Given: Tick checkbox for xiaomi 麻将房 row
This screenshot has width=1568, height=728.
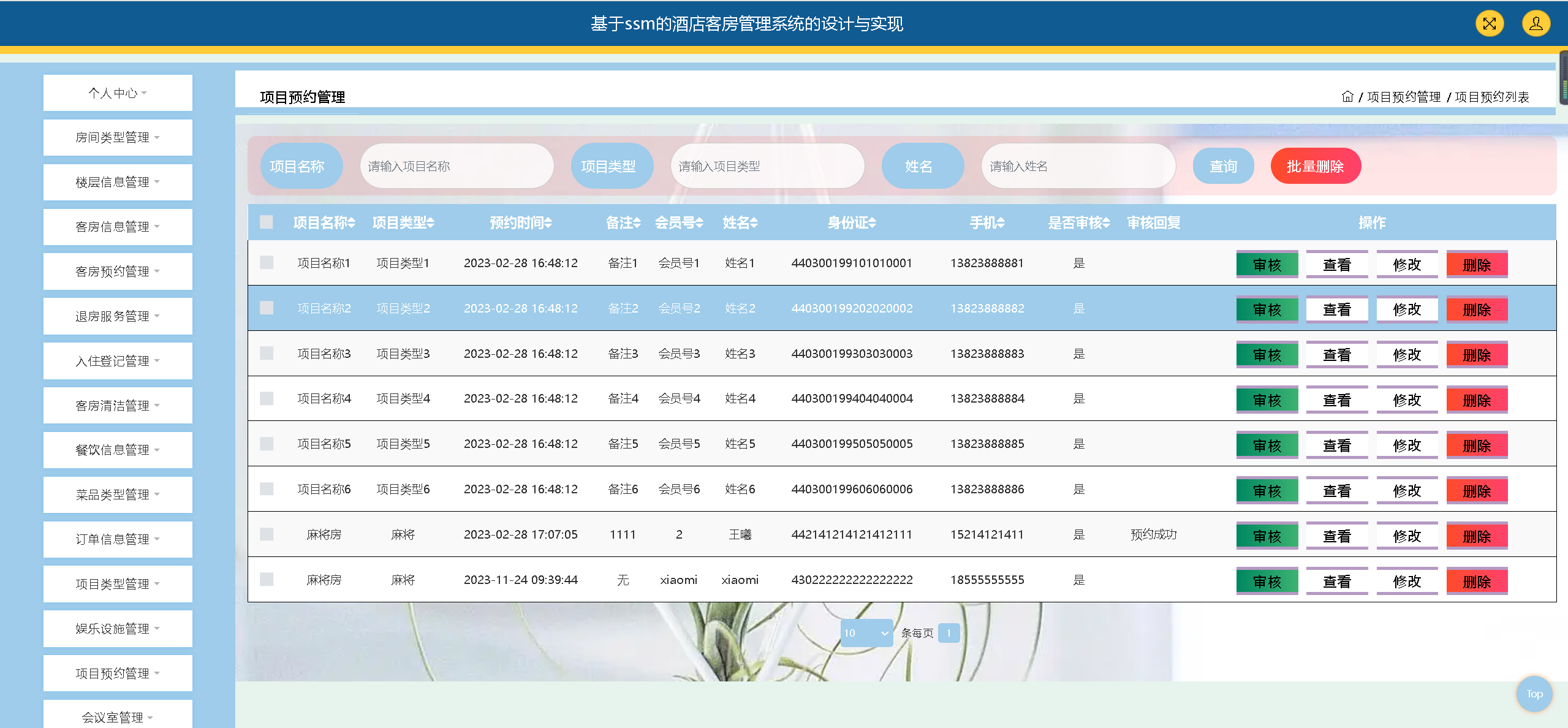Looking at the screenshot, I should click(267, 580).
